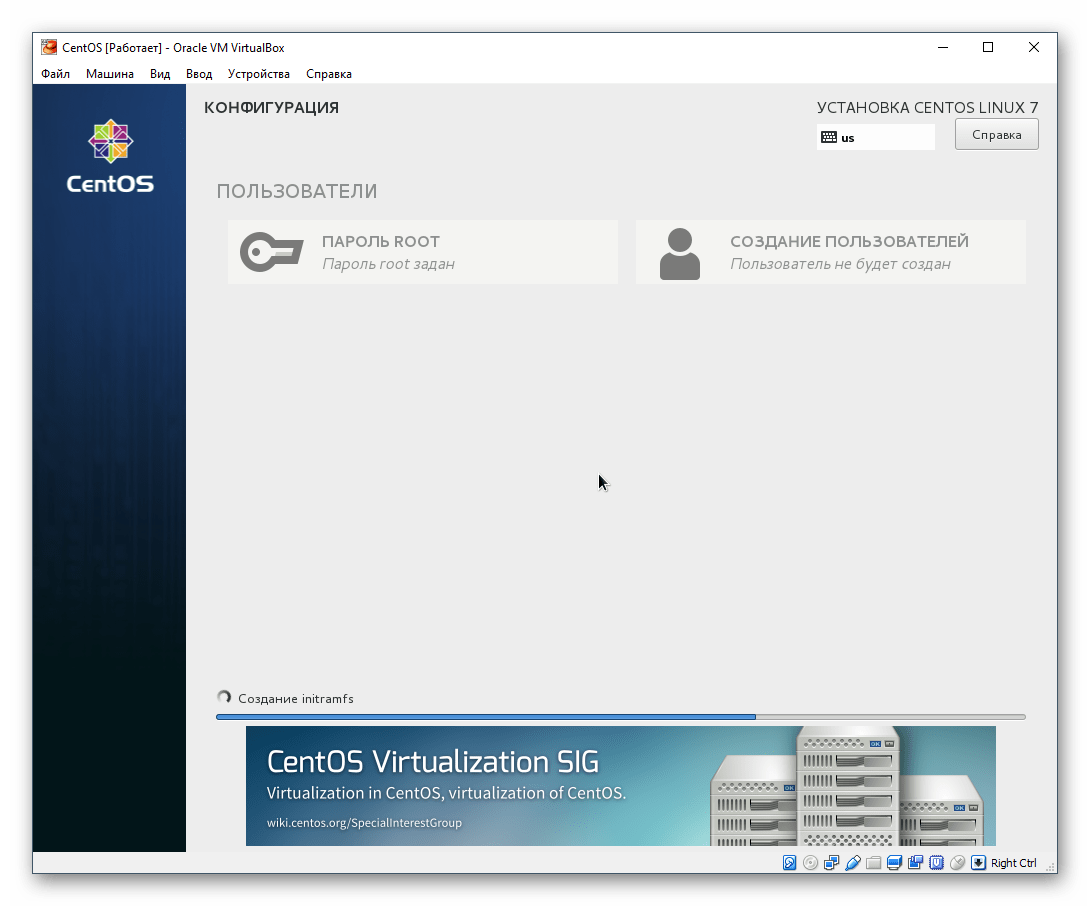The image size is (1090, 906).
Task: Click the Справка button near keyboard layout
Action: pos(996,133)
